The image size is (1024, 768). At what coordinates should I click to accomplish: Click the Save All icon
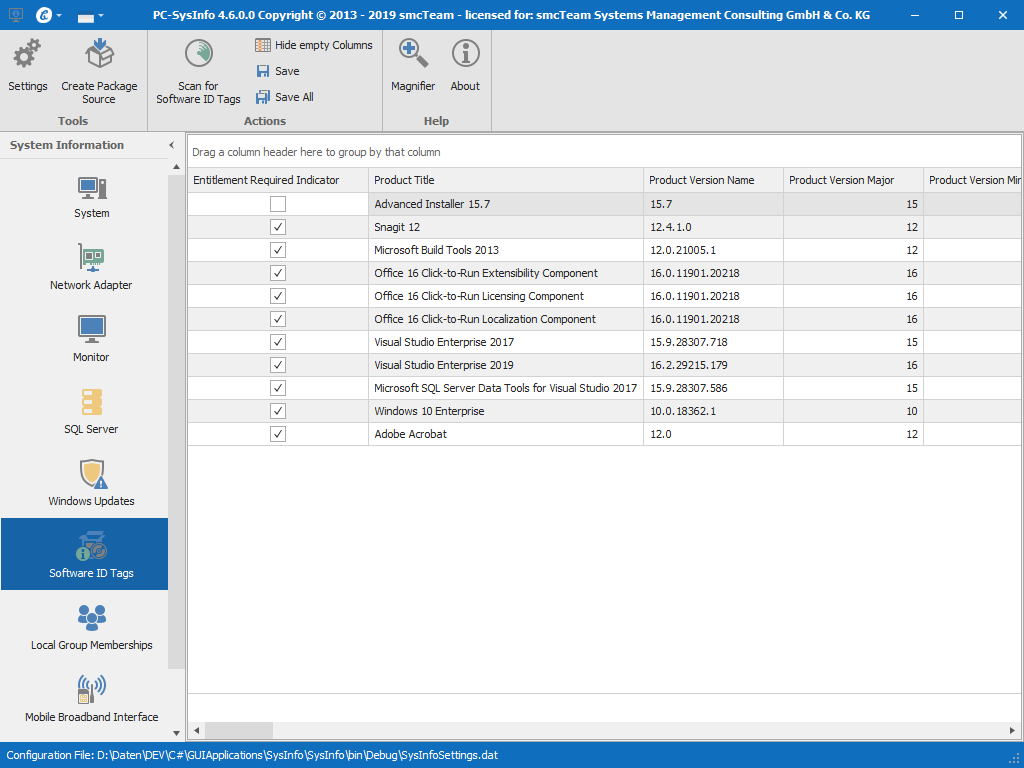pos(263,97)
